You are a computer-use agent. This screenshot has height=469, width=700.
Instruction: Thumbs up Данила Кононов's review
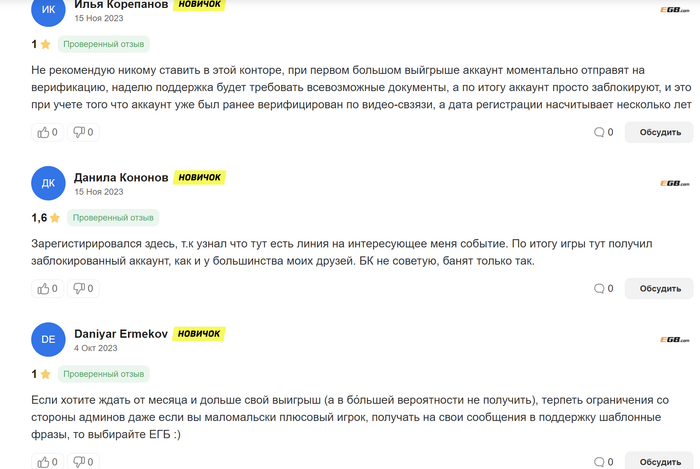[x=43, y=289]
